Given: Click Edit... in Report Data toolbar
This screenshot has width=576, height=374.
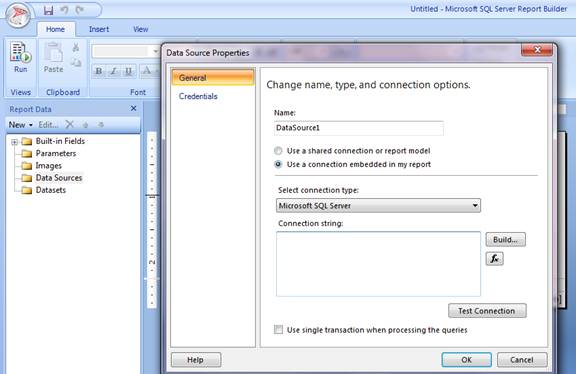Looking at the screenshot, I should [x=48, y=125].
